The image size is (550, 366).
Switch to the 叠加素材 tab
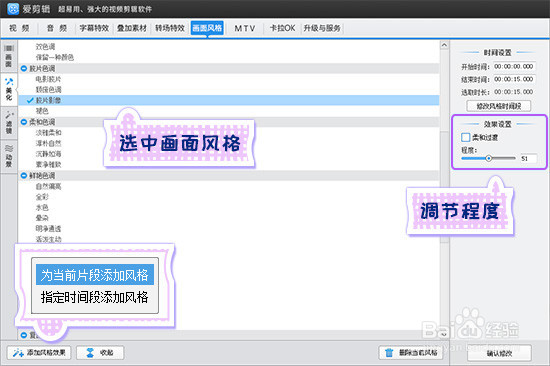(x=132, y=28)
